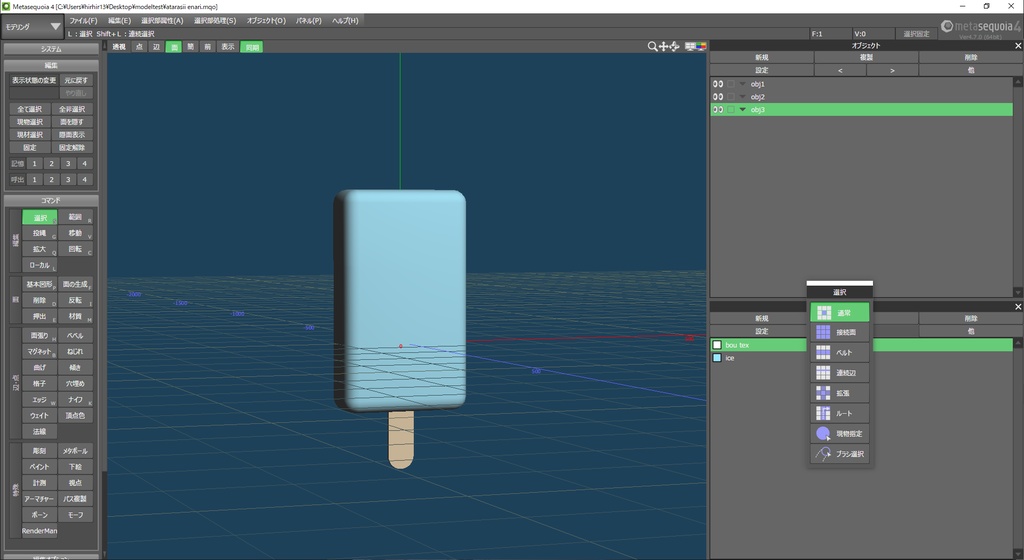Toggle the lock checkbox for obj2
The image size is (1024, 560).
730,97
